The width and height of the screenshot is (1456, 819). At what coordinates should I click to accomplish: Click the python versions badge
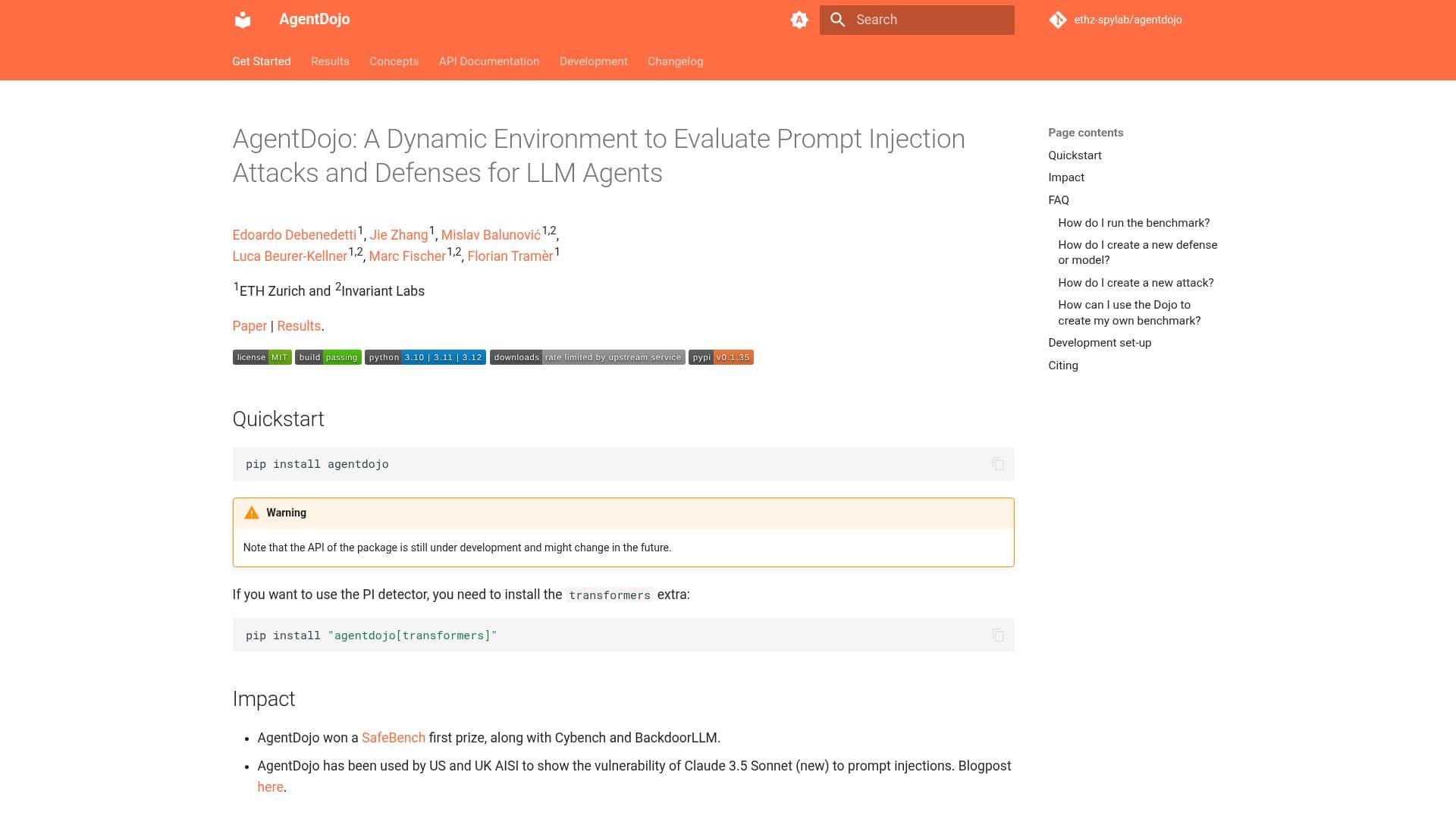425,357
